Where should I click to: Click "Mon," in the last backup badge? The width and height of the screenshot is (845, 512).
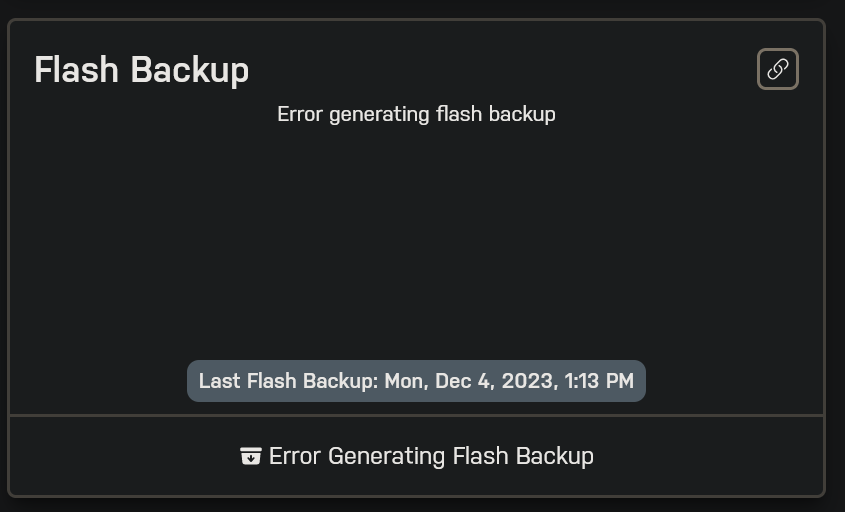(x=406, y=382)
